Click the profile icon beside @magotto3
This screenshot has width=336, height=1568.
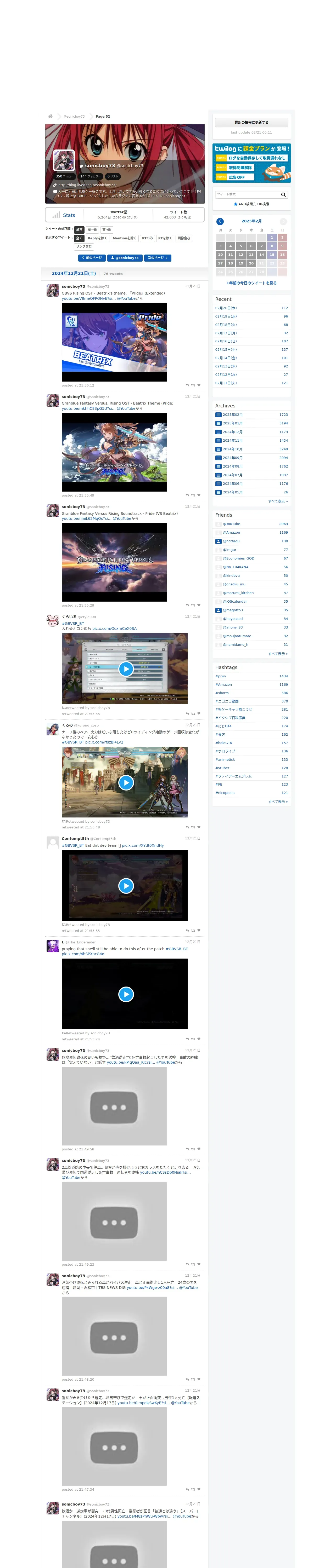point(218,610)
